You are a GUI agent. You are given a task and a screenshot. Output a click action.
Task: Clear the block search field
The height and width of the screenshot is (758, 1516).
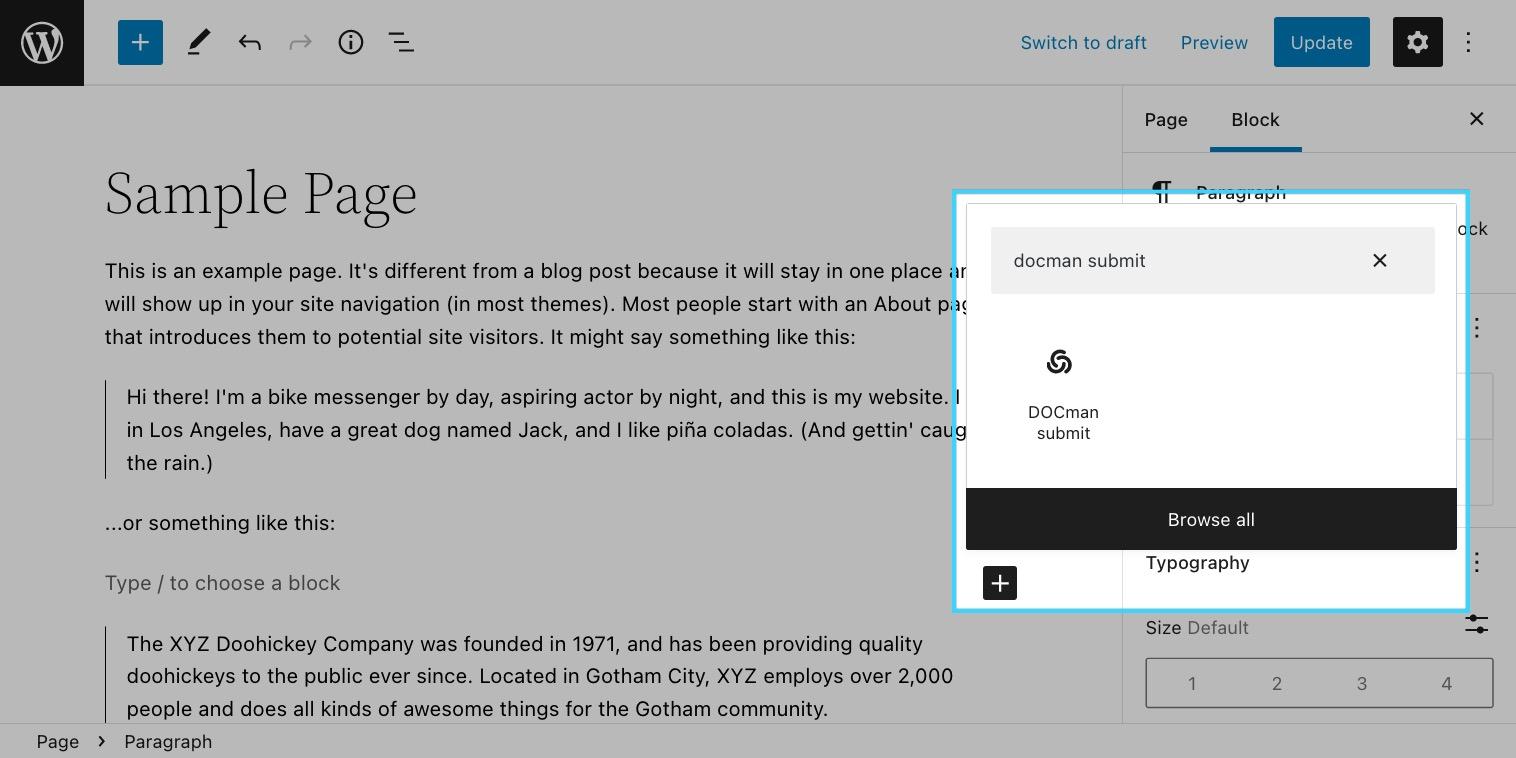(1379, 261)
